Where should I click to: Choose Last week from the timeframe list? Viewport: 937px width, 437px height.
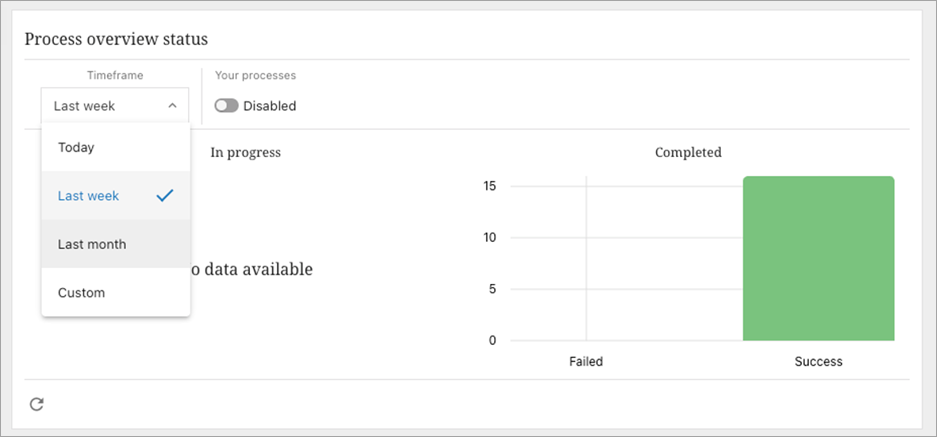coord(88,196)
